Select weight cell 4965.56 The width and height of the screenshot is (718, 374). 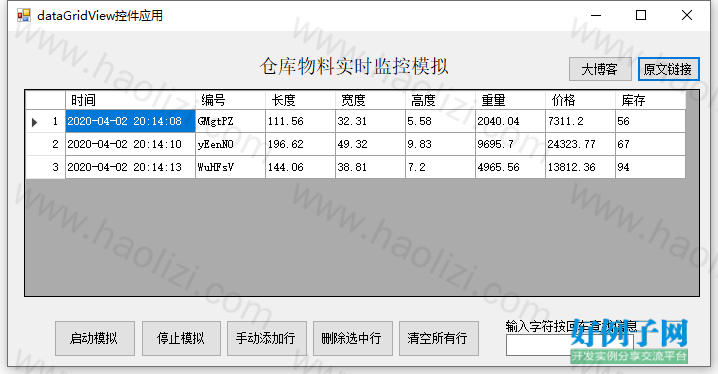(x=511, y=167)
